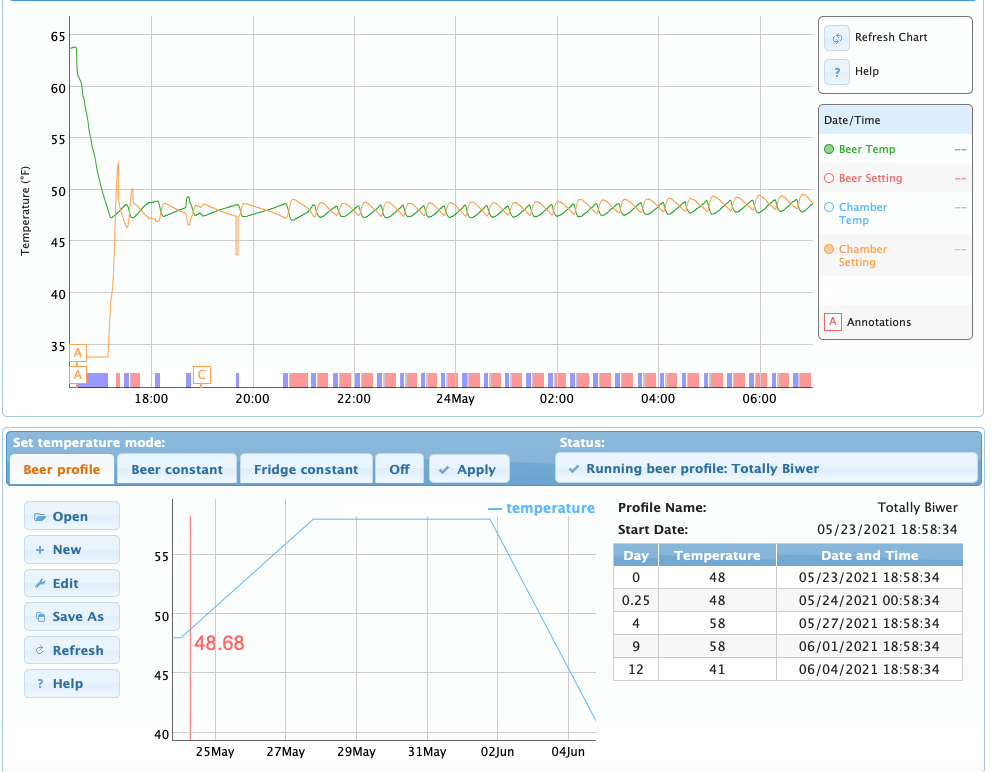Click the red 48.68 current value label

(219, 643)
